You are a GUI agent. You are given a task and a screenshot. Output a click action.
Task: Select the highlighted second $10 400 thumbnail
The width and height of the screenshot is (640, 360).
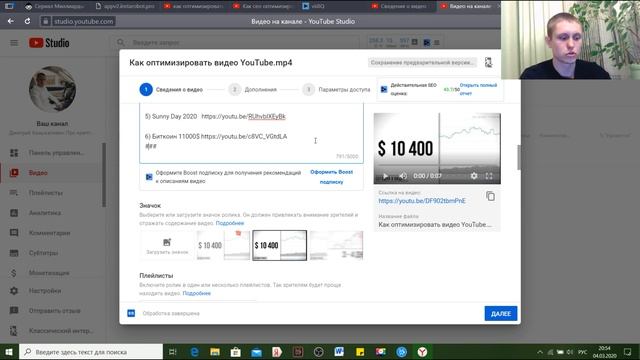[280, 245]
